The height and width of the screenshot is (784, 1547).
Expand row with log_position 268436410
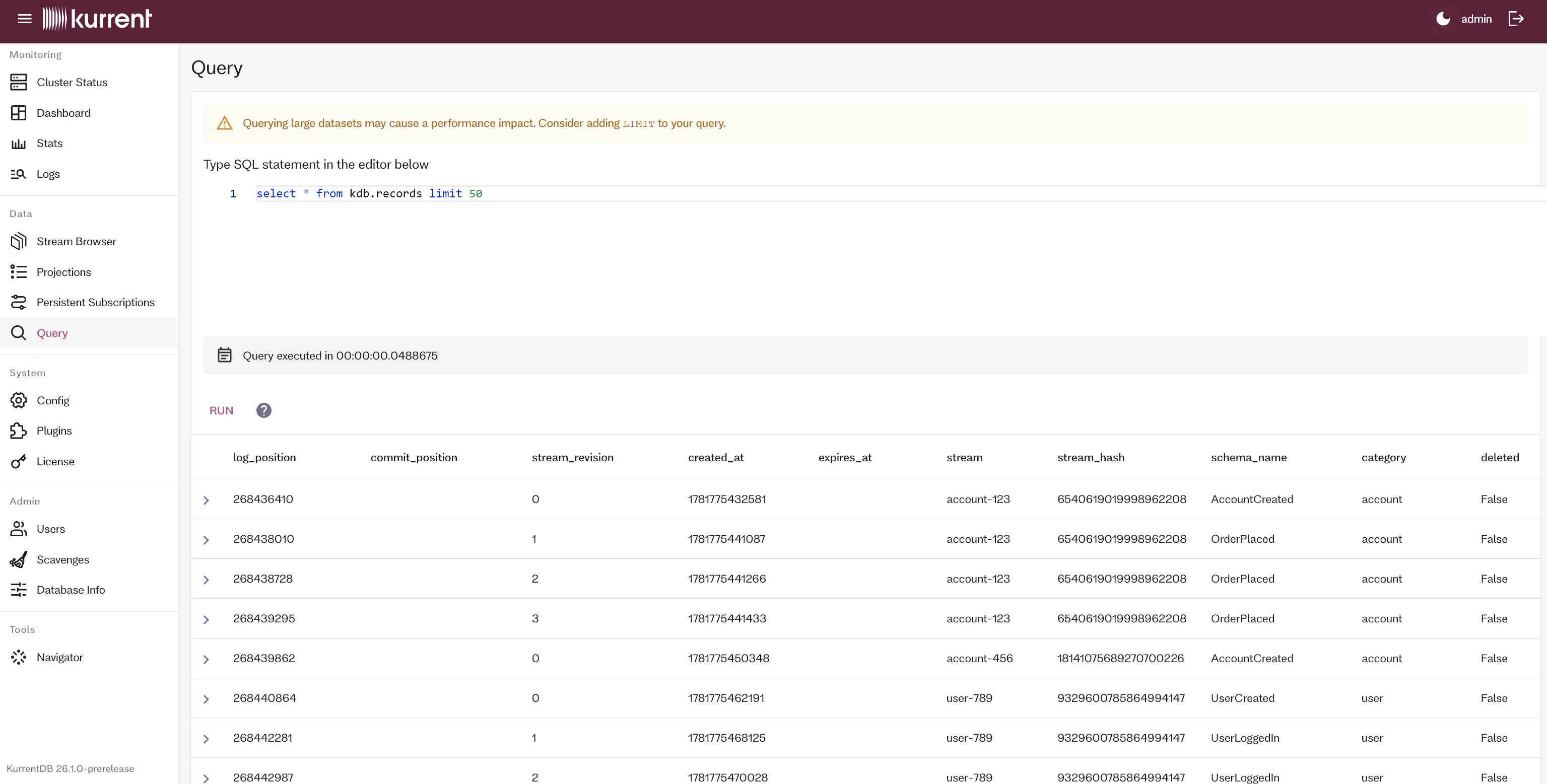click(206, 500)
